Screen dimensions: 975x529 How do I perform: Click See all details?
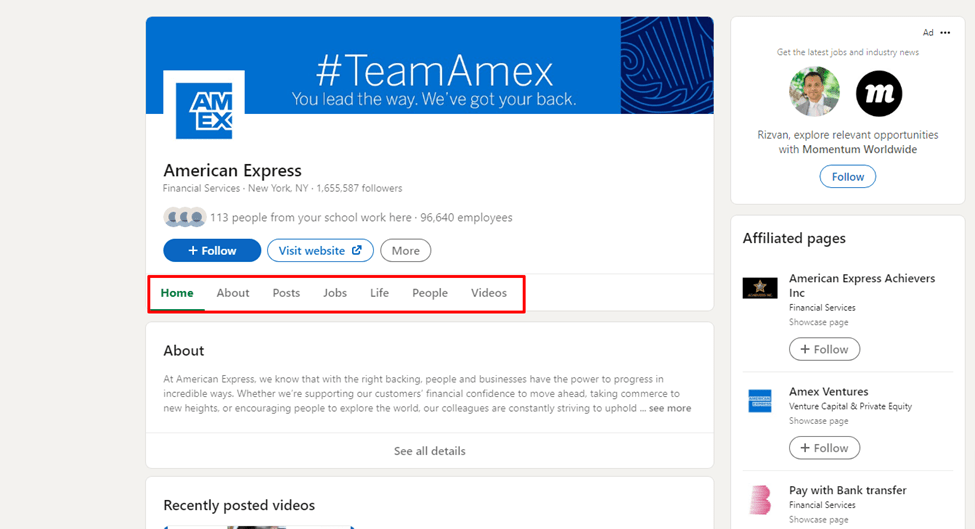[x=429, y=451]
